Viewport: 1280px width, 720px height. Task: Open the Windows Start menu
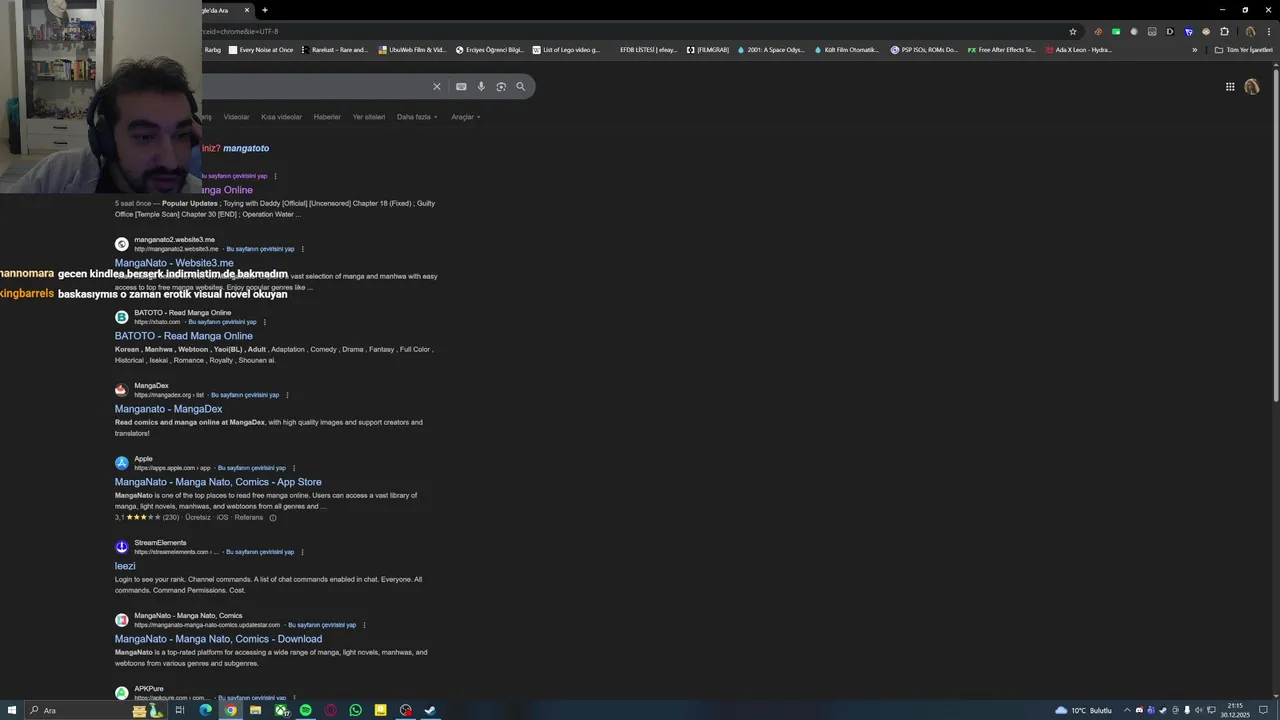tap(12, 710)
